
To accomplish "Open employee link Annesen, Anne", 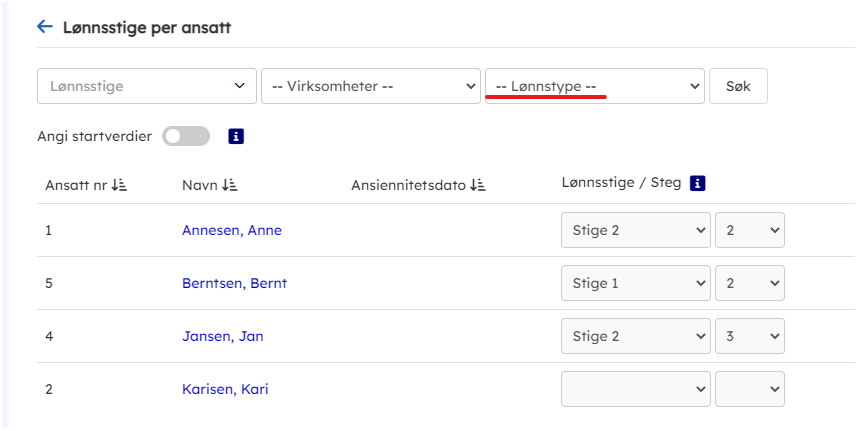I will 232,230.
